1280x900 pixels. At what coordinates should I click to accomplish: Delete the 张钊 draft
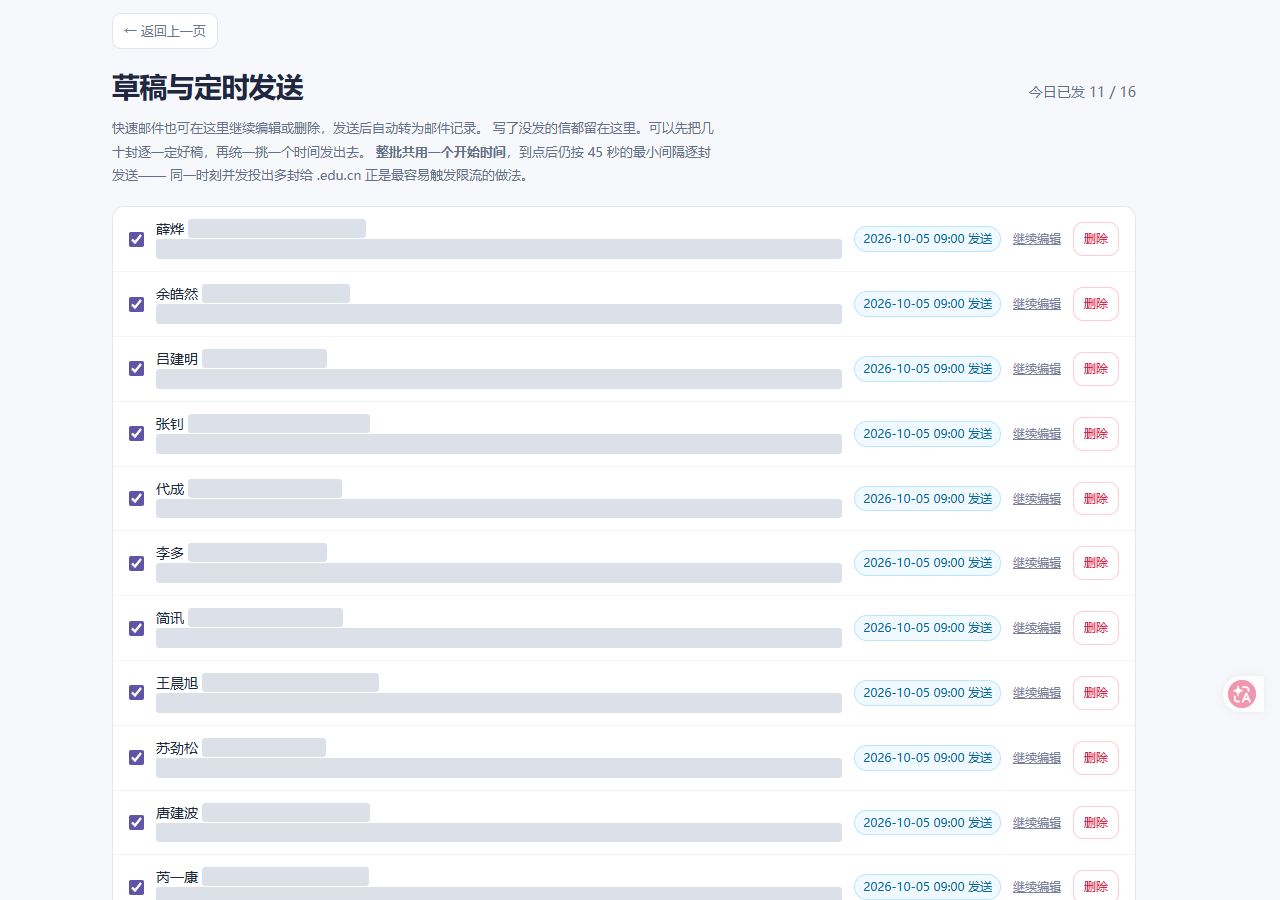coord(1096,434)
